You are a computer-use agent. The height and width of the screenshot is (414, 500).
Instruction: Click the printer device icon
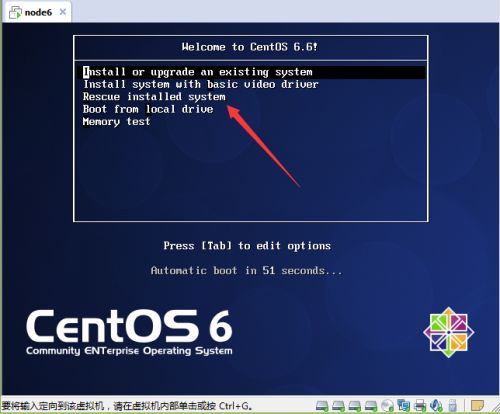click(x=420, y=406)
